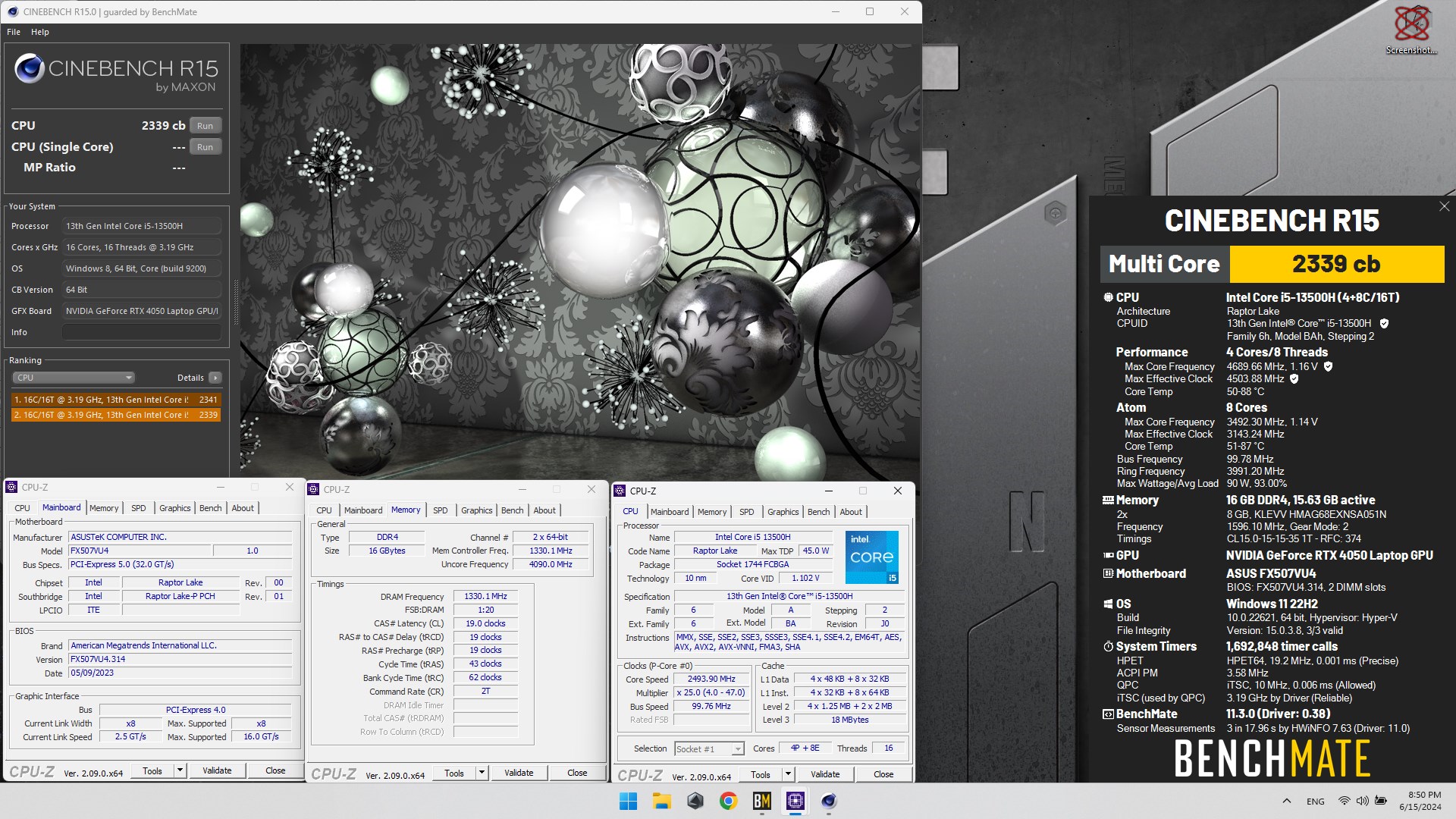This screenshot has height=819, width=1456.
Task: Open the Screenshot desktop shortcut
Action: pyautogui.click(x=1411, y=30)
